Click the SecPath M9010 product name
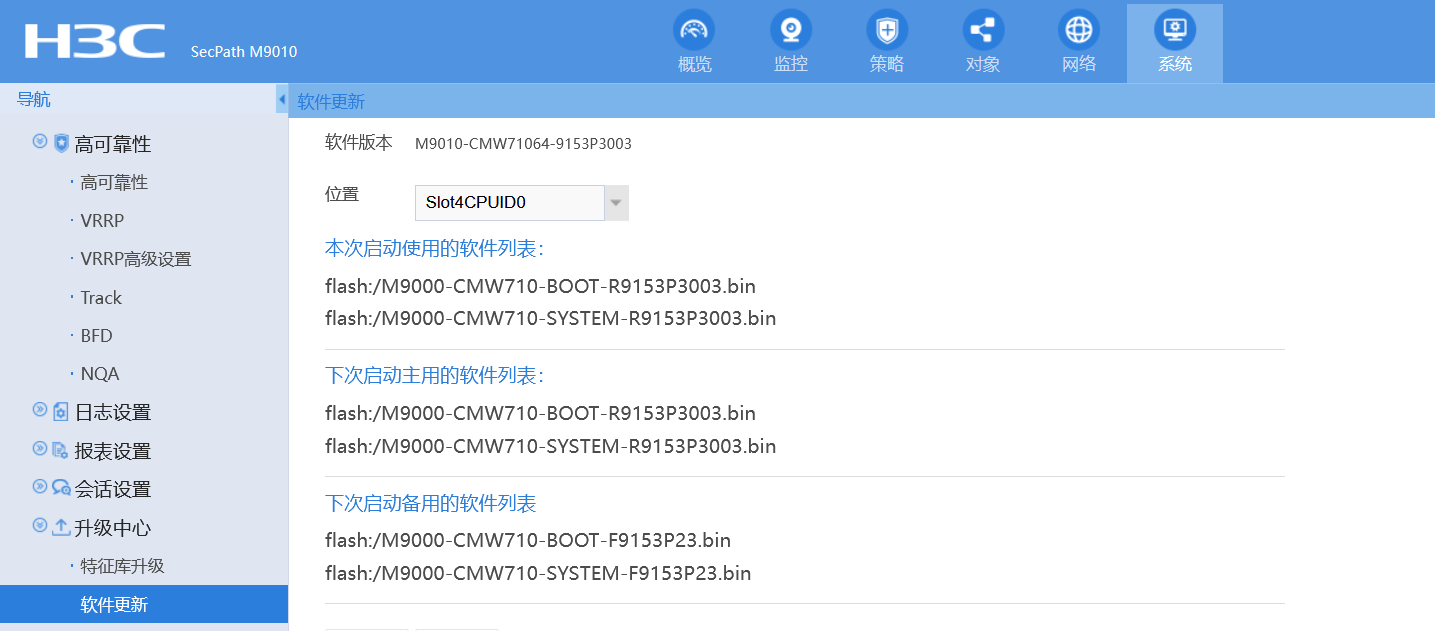The height and width of the screenshot is (631, 1435). point(244,51)
